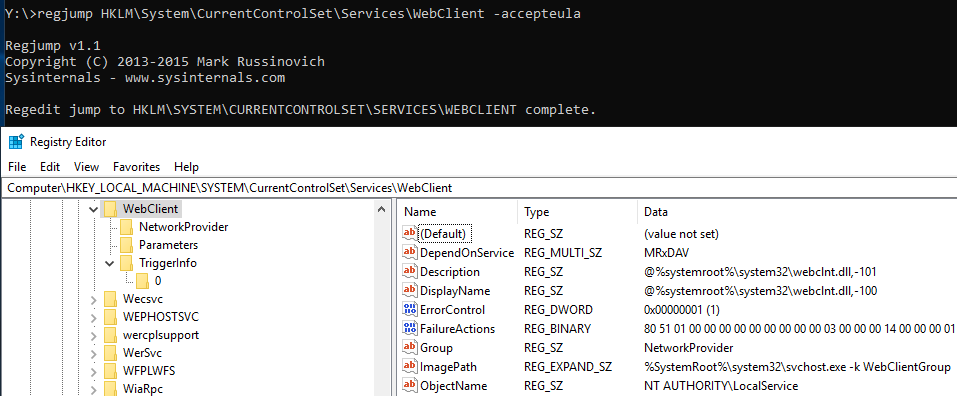957x396 pixels.
Task: Click the ErrorControl DWORD value icon
Action: pos(410,310)
